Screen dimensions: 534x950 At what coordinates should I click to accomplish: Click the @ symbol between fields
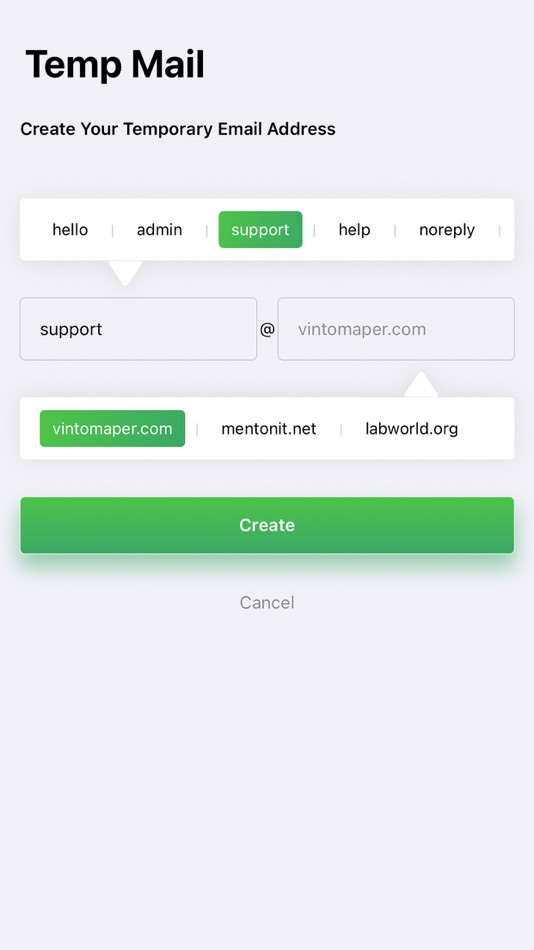tap(267, 329)
